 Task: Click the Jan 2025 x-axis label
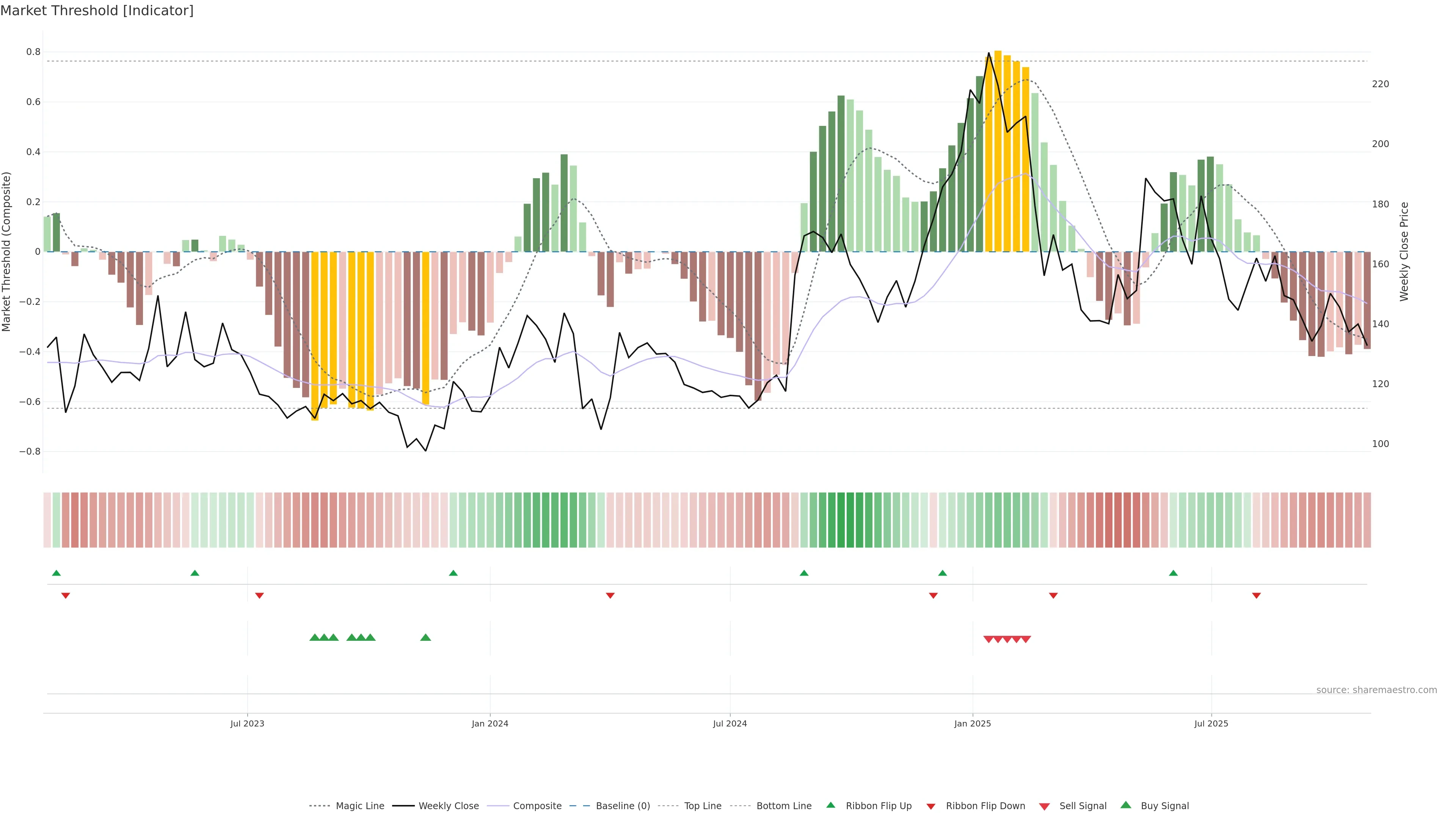[x=972, y=723]
